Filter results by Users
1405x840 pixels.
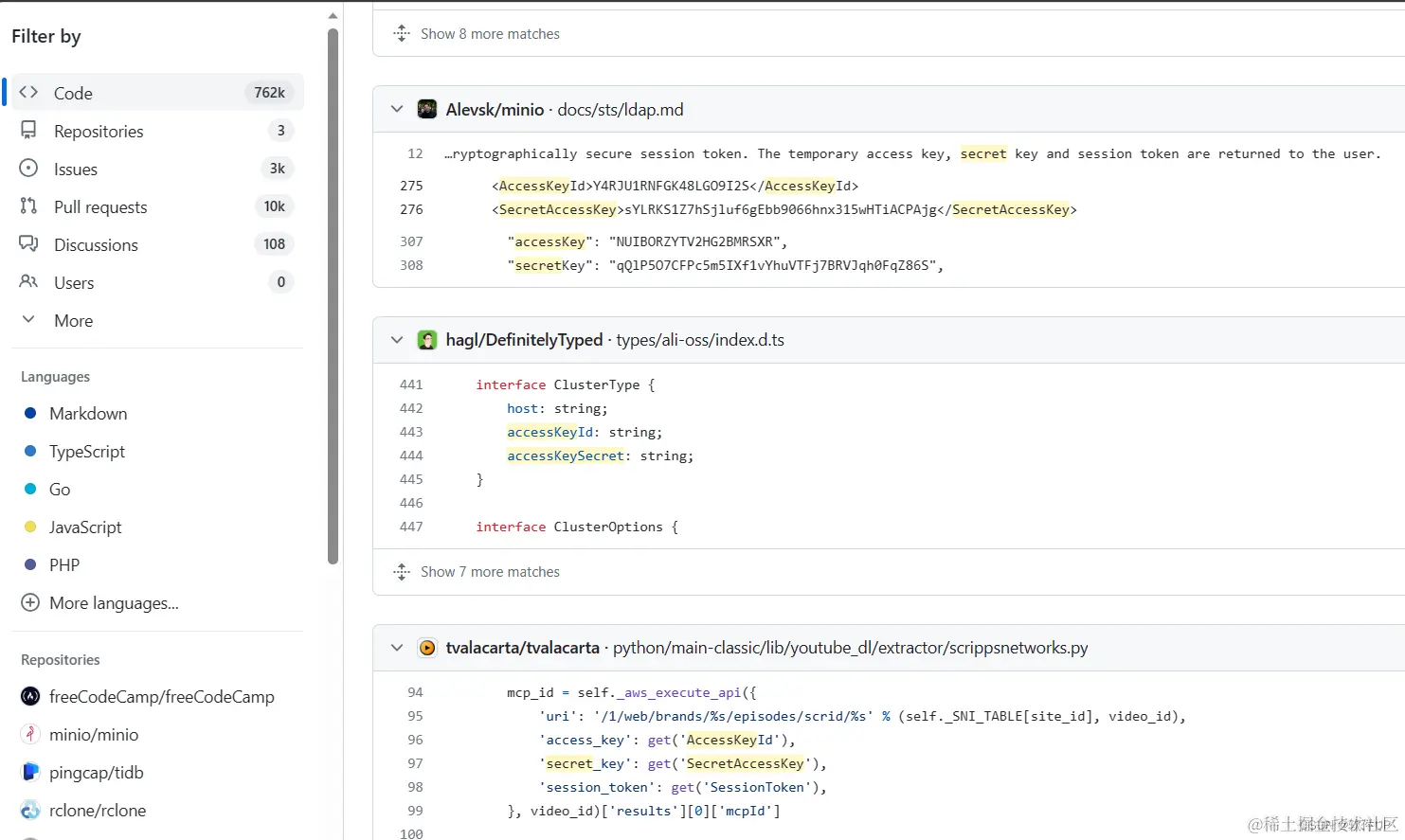pos(157,281)
